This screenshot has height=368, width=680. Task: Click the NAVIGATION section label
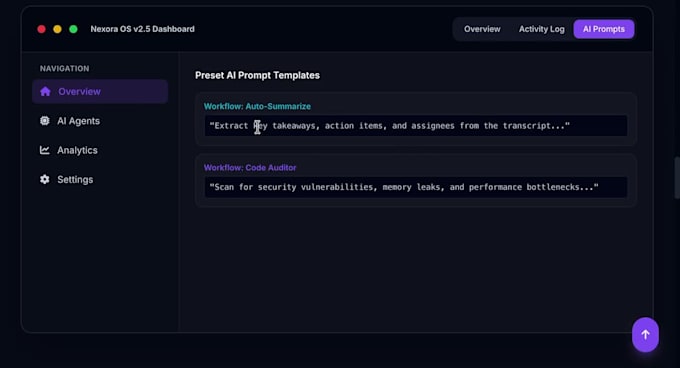(x=65, y=68)
